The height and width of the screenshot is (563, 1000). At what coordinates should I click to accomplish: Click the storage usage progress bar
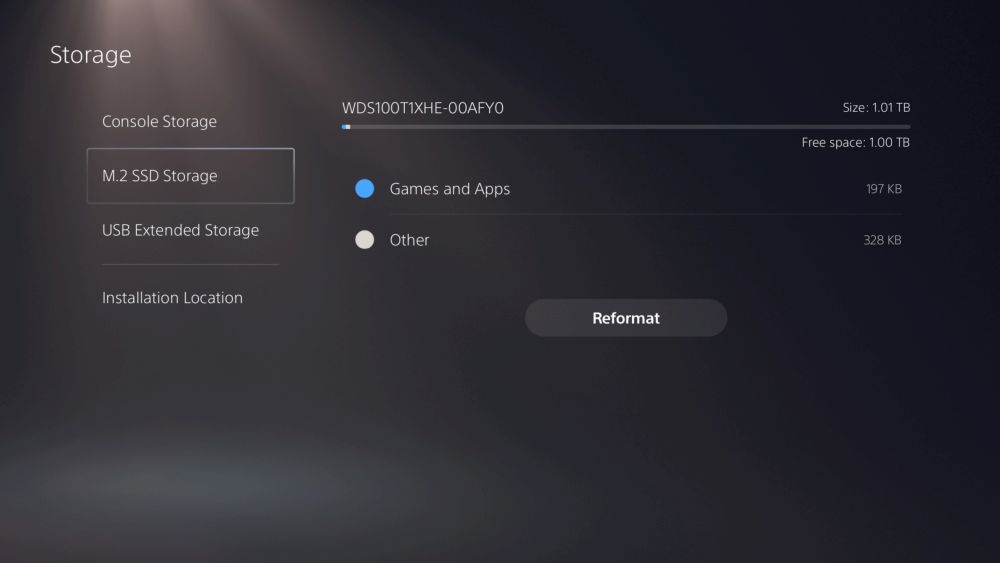(626, 127)
